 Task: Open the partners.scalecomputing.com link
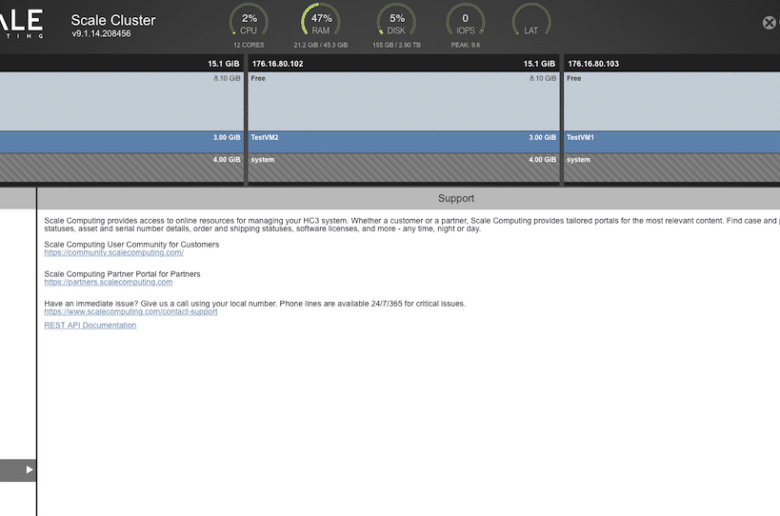pos(108,282)
